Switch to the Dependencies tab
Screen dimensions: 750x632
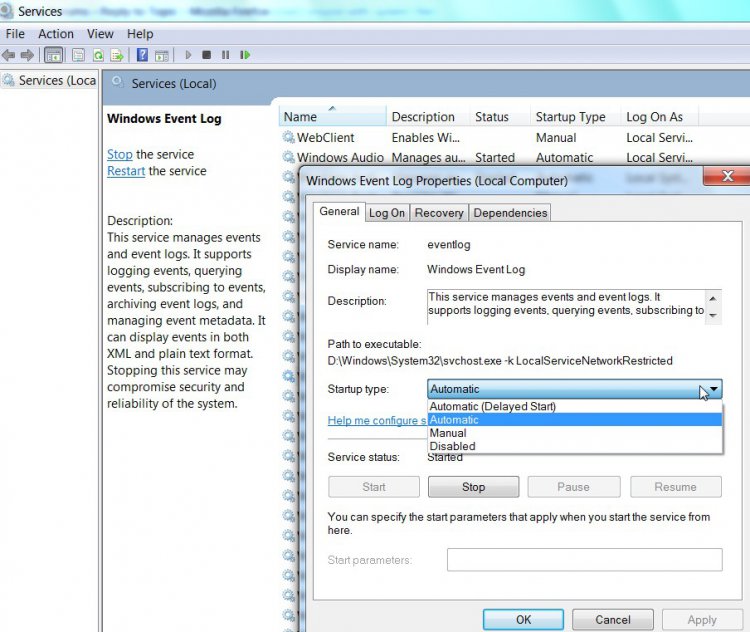(x=510, y=213)
